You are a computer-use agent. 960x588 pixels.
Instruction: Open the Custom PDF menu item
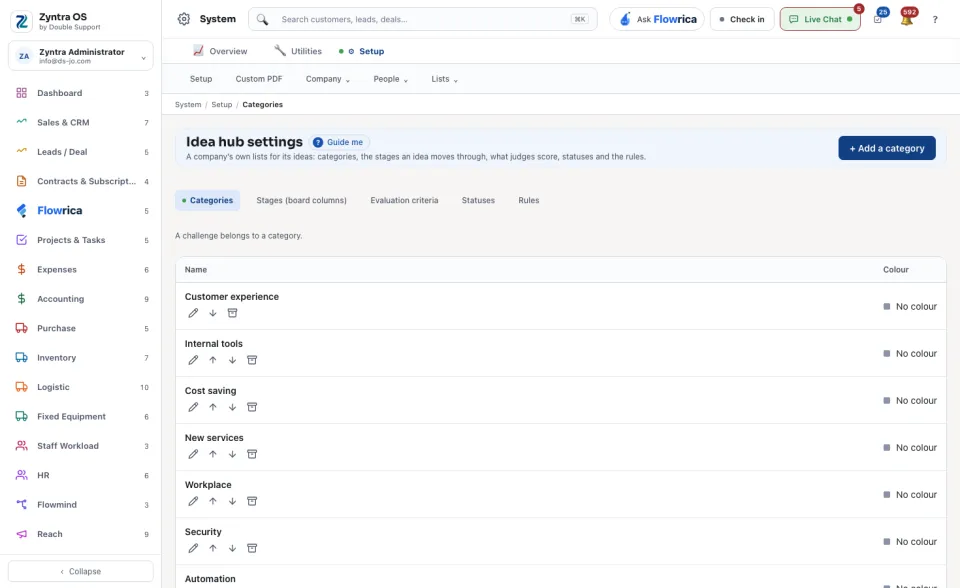[x=259, y=79]
